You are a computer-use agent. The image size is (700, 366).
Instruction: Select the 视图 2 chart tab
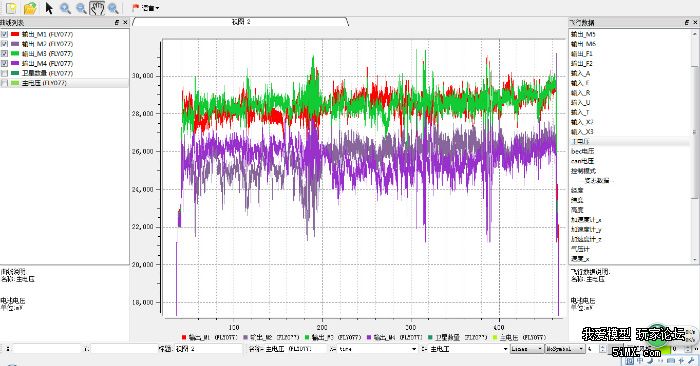click(241, 21)
